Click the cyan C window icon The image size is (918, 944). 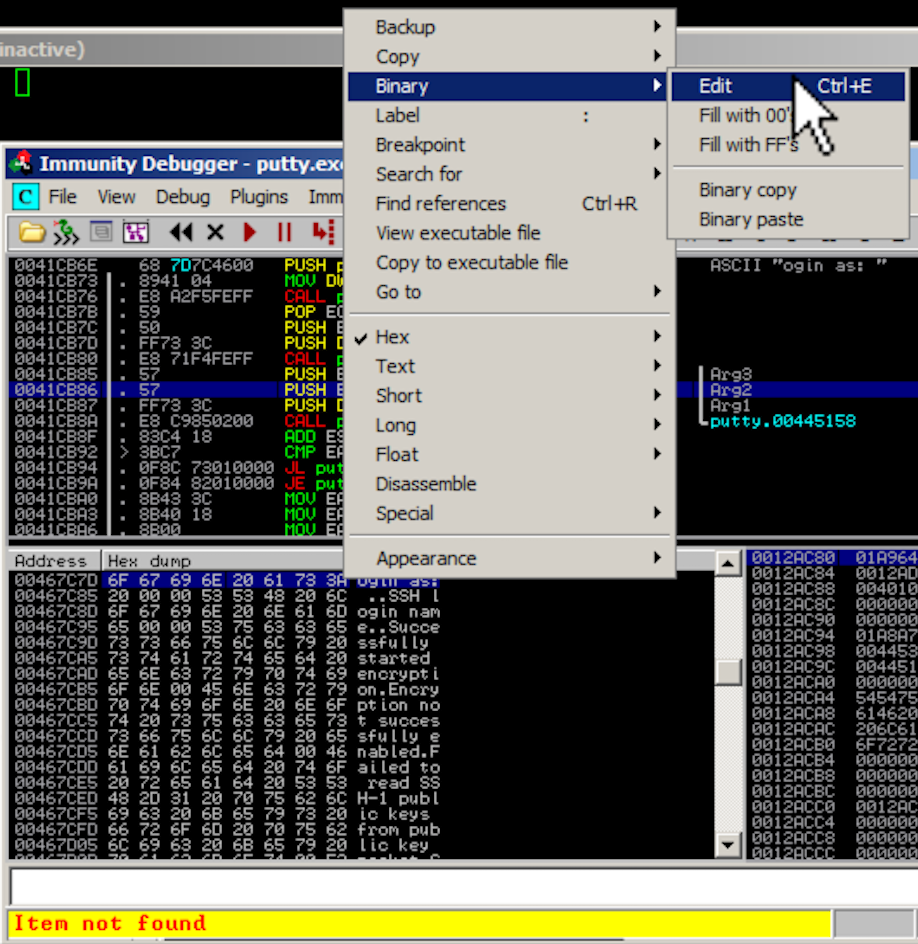click(x=25, y=197)
